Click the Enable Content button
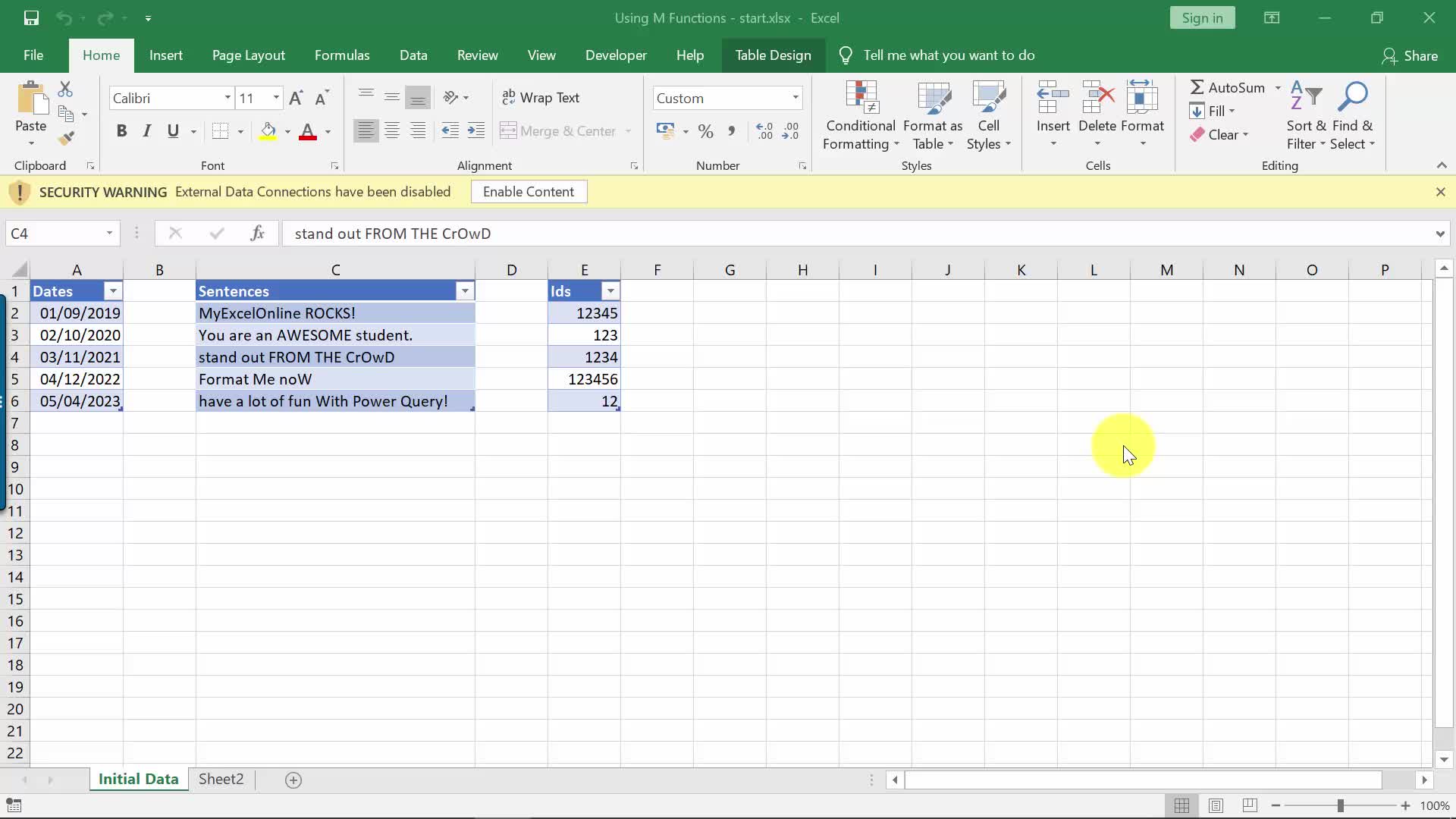1456x819 pixels. (x=529, y=192)
